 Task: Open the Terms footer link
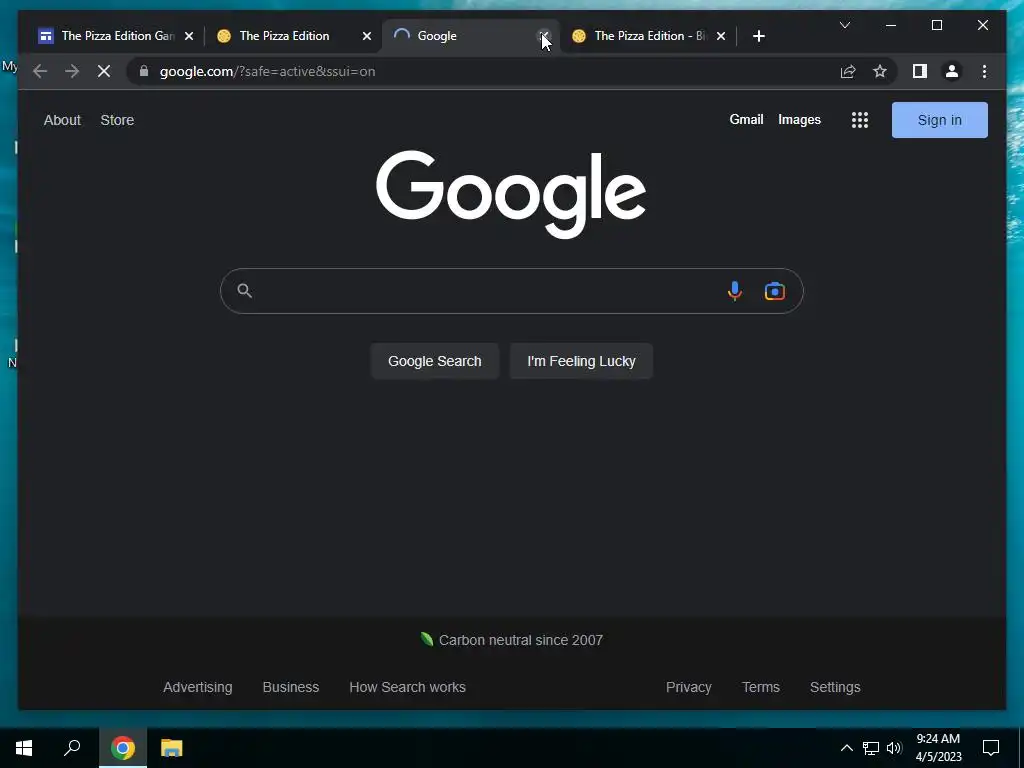click(x=761, y=687)
